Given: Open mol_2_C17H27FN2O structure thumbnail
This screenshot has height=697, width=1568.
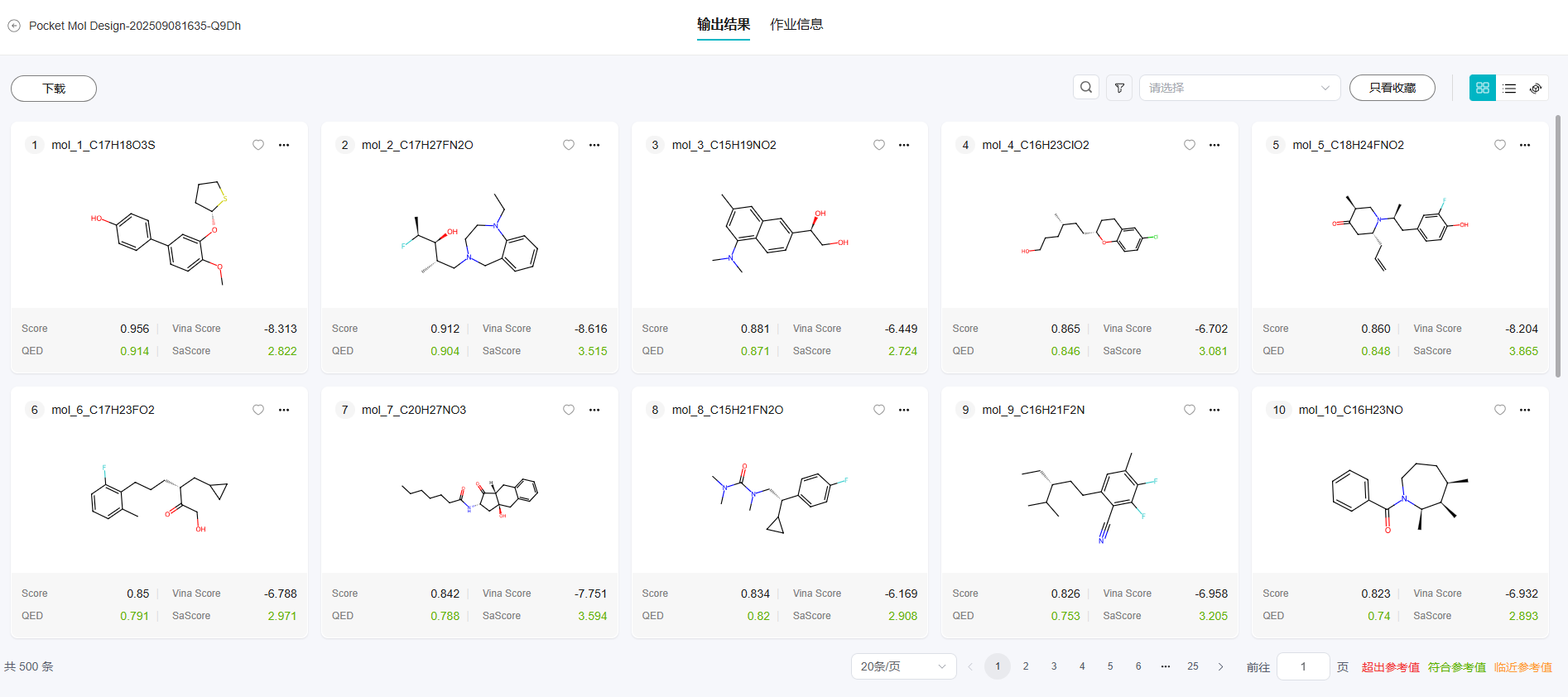Looking at the screenshot, I should (469, 235).
